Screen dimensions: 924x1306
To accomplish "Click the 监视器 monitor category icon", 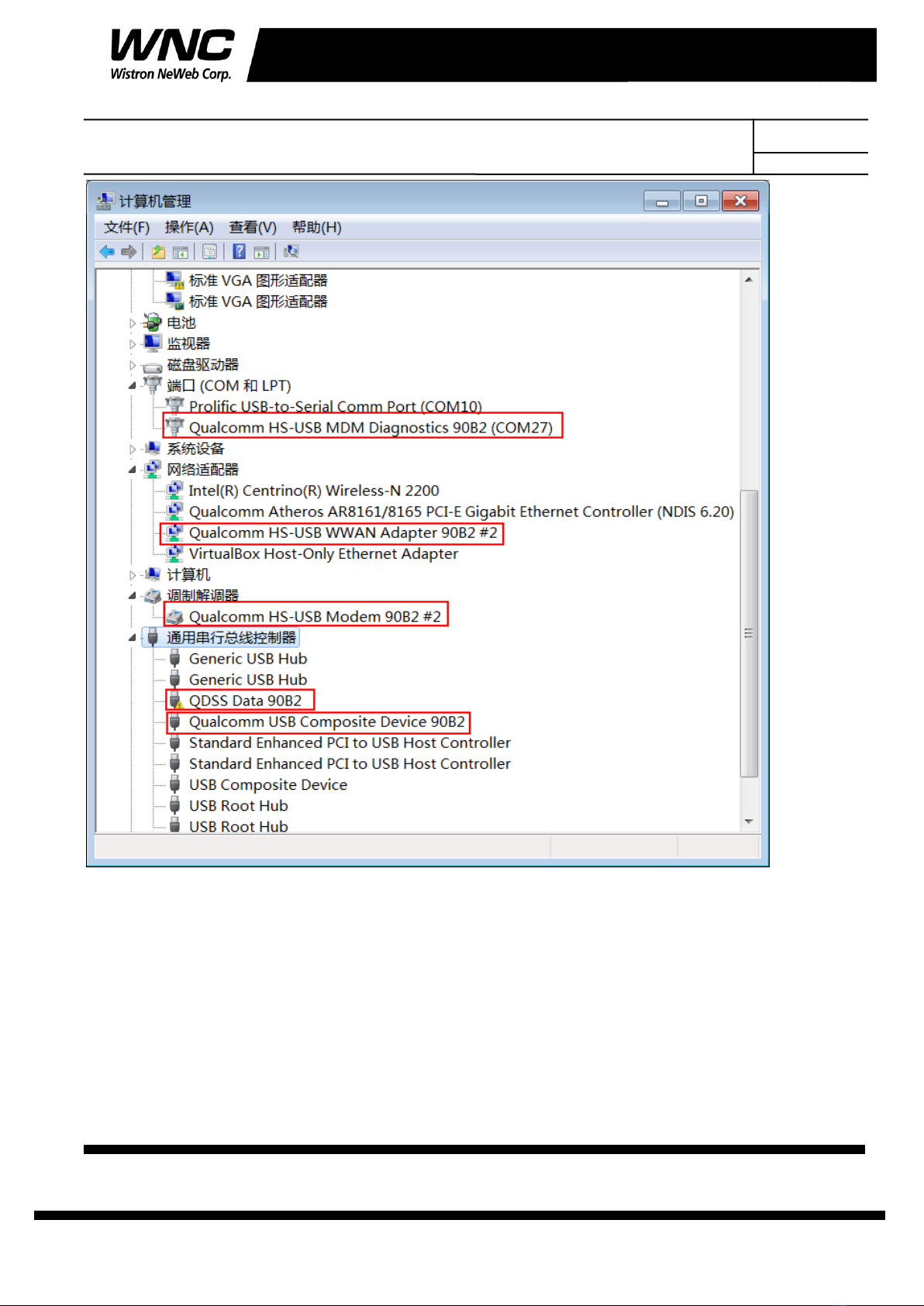I will pos(153,343).
